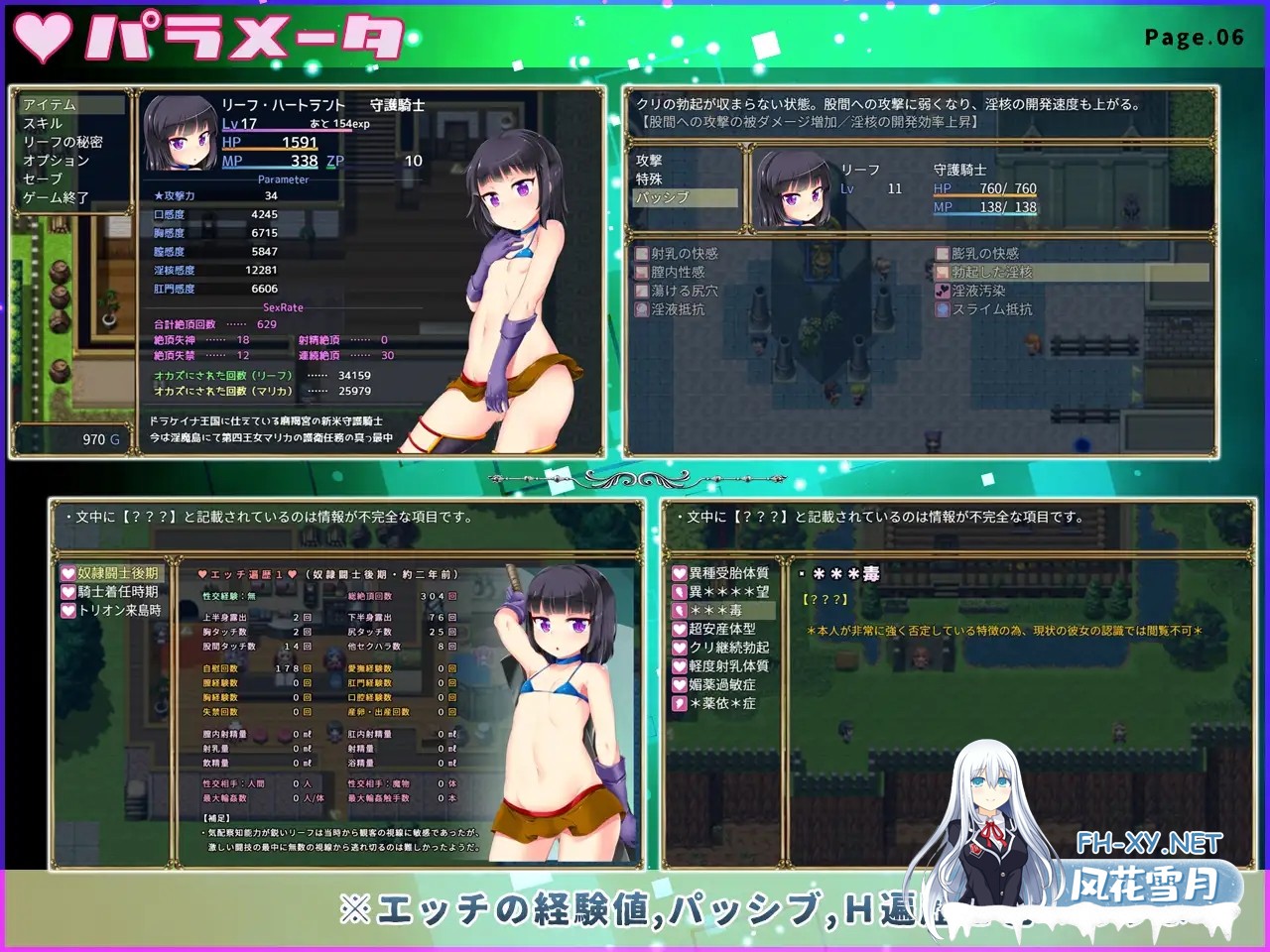Click the スライム抵抗 skill icon
The height and width of the screenshot is (952, 1270).
pyautogui.click(x=943, y=309)
